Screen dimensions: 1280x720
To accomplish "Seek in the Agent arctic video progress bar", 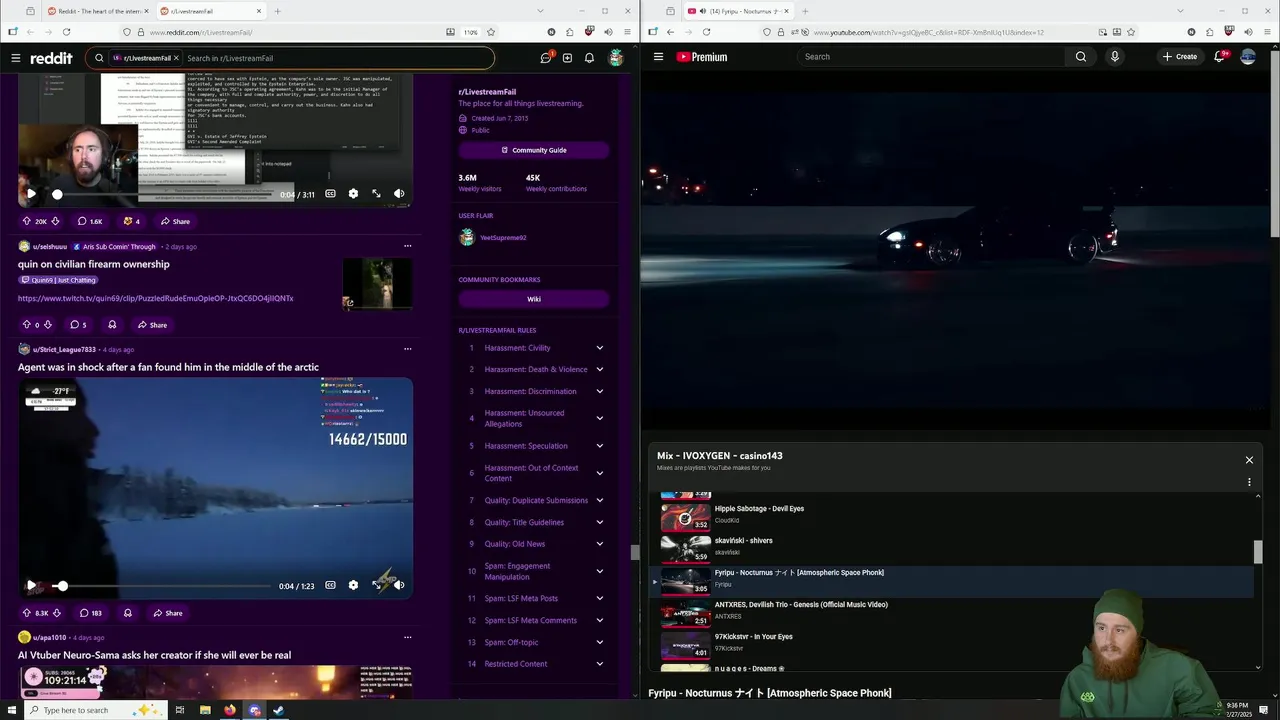I will (x=161, y=586).
